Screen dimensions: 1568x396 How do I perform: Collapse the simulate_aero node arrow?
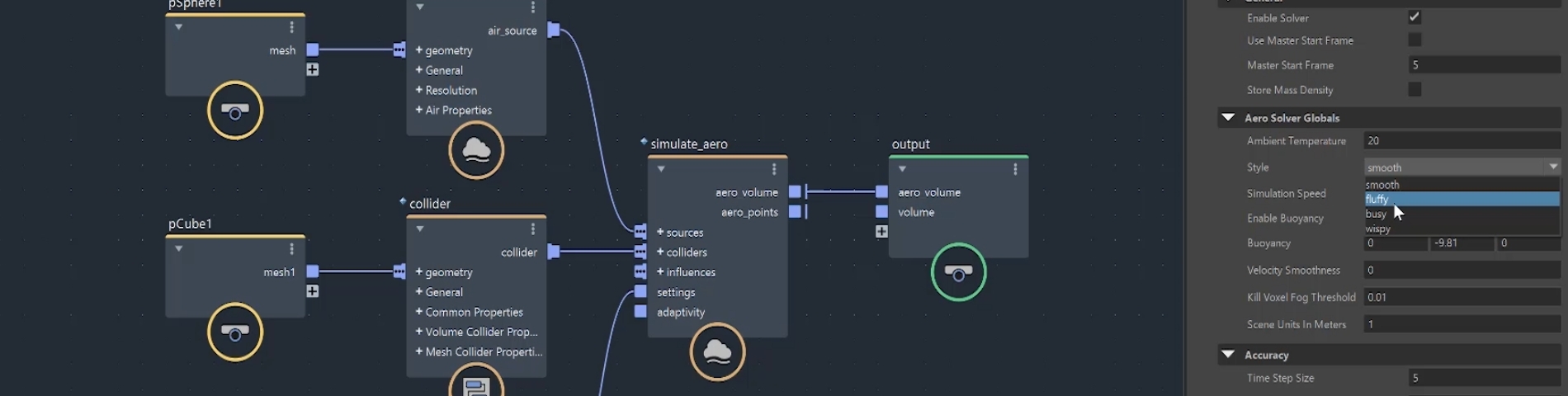click(660, 169)
